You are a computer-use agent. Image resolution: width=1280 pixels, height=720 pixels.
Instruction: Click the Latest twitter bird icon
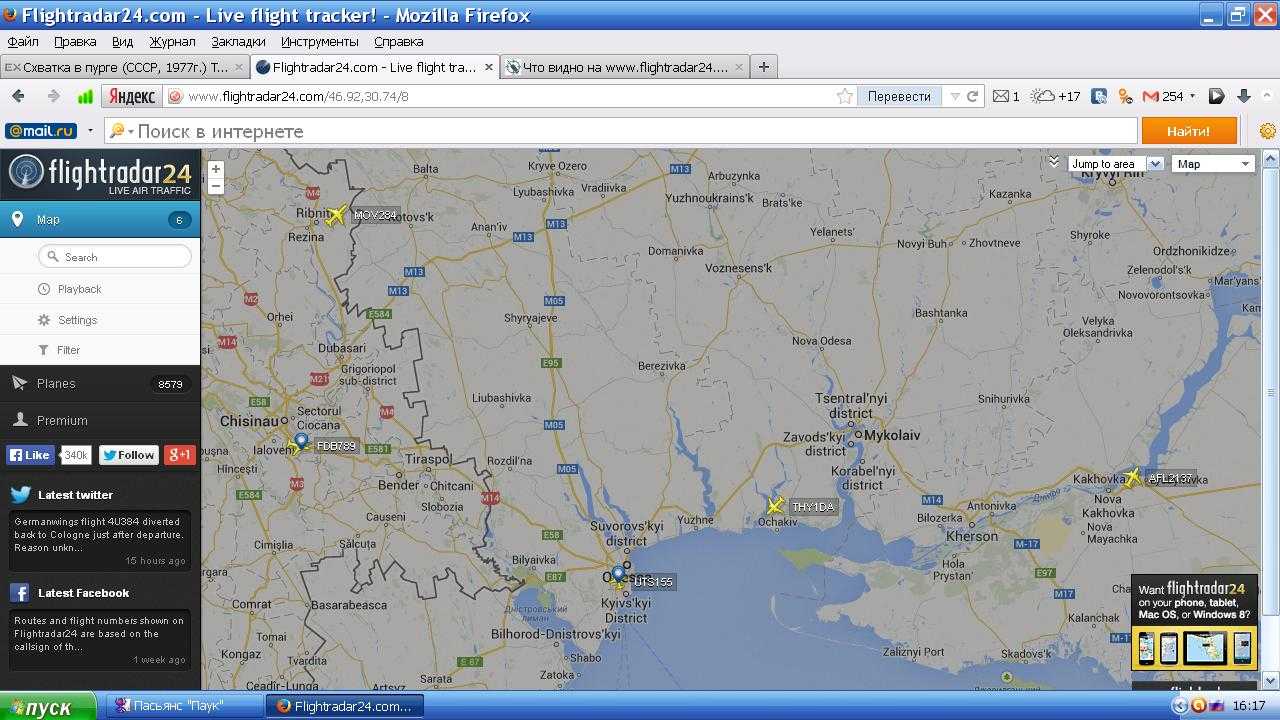tap(20, 494)
